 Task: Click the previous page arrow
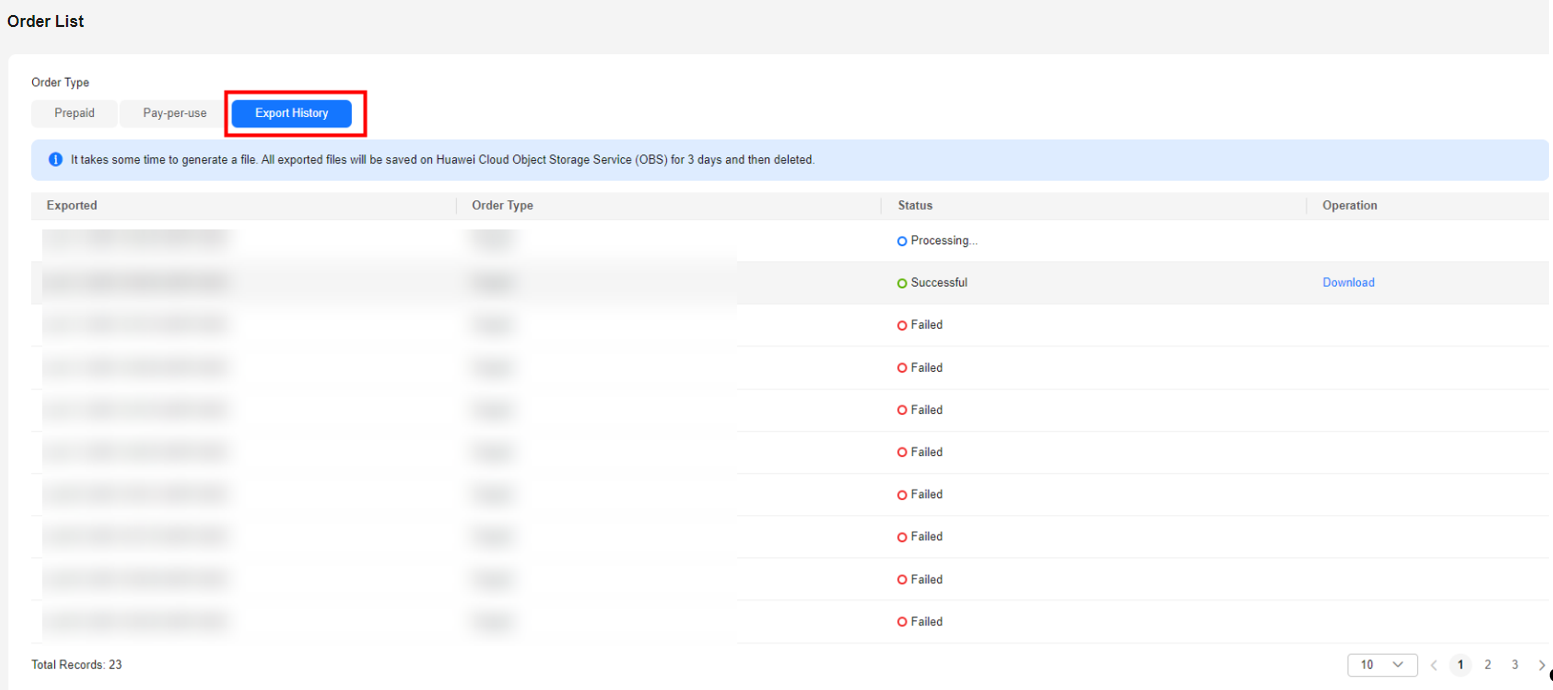1434,665
